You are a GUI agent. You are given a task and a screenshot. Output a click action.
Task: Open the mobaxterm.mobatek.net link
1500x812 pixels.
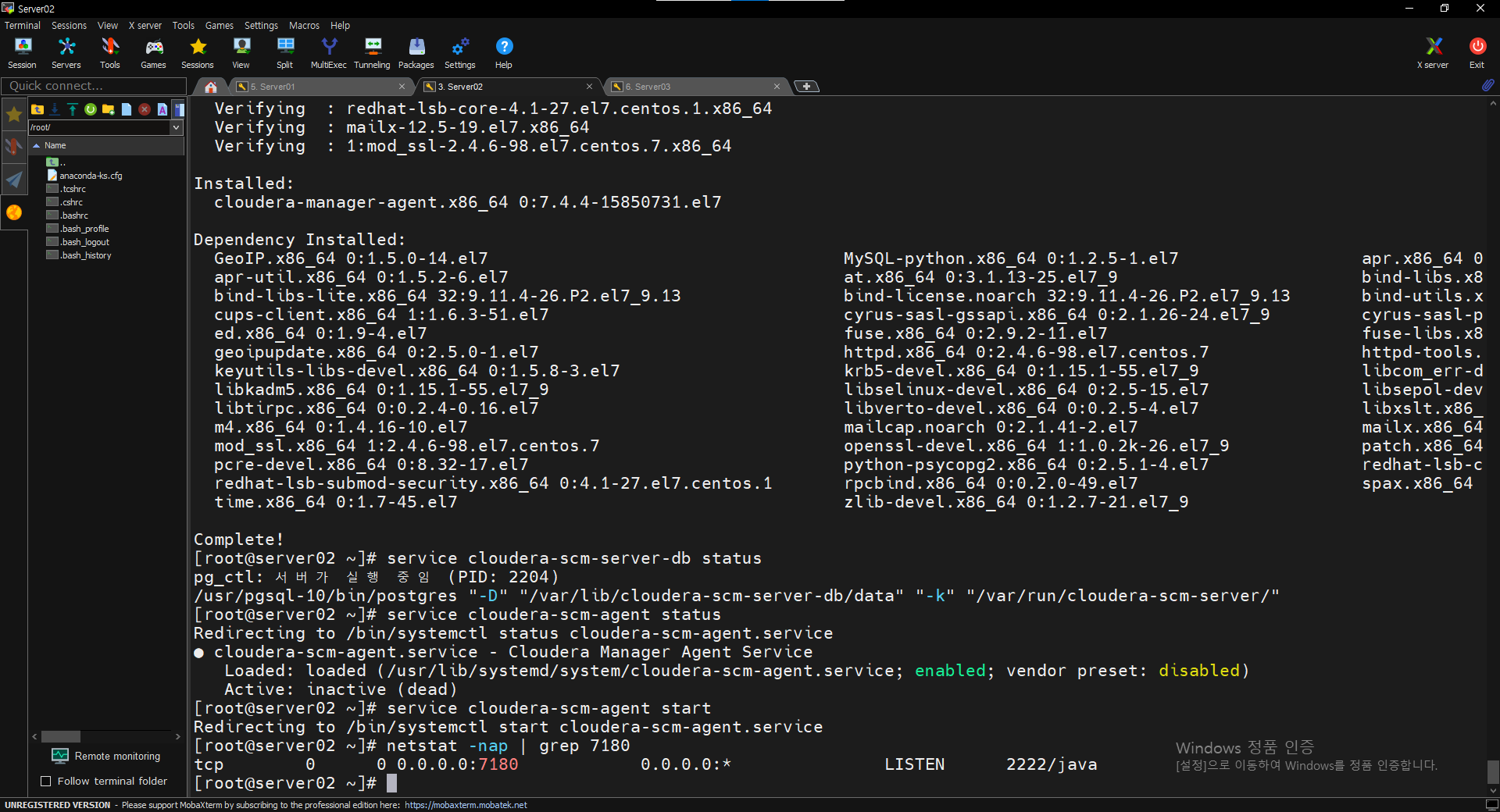coord(466,805)
